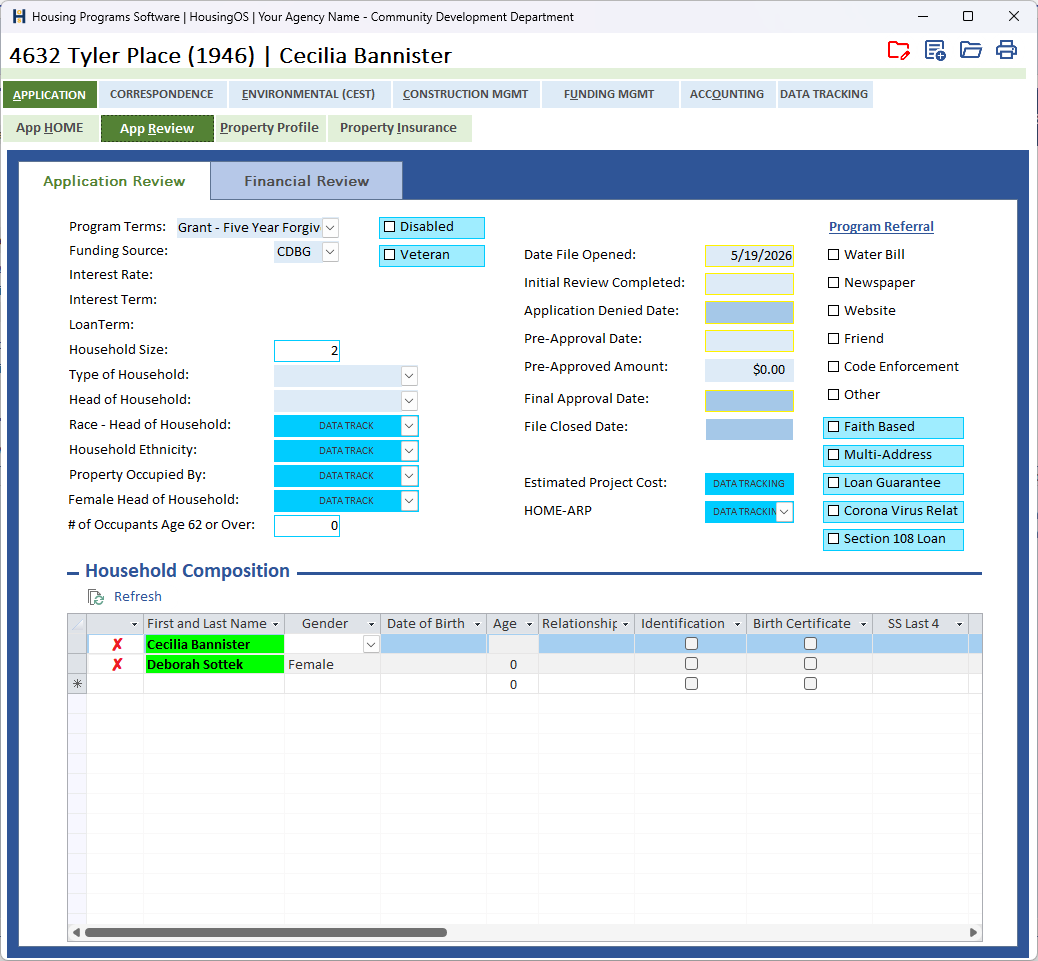Viewport: 1038px width, 961px height.
Task: Open the blue folder icon
Action: point(970,50)
